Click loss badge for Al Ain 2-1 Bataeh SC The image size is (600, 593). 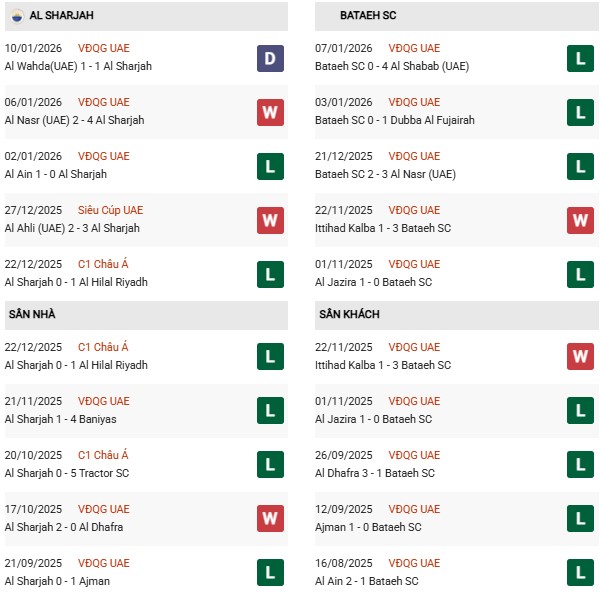pos(580,572)
